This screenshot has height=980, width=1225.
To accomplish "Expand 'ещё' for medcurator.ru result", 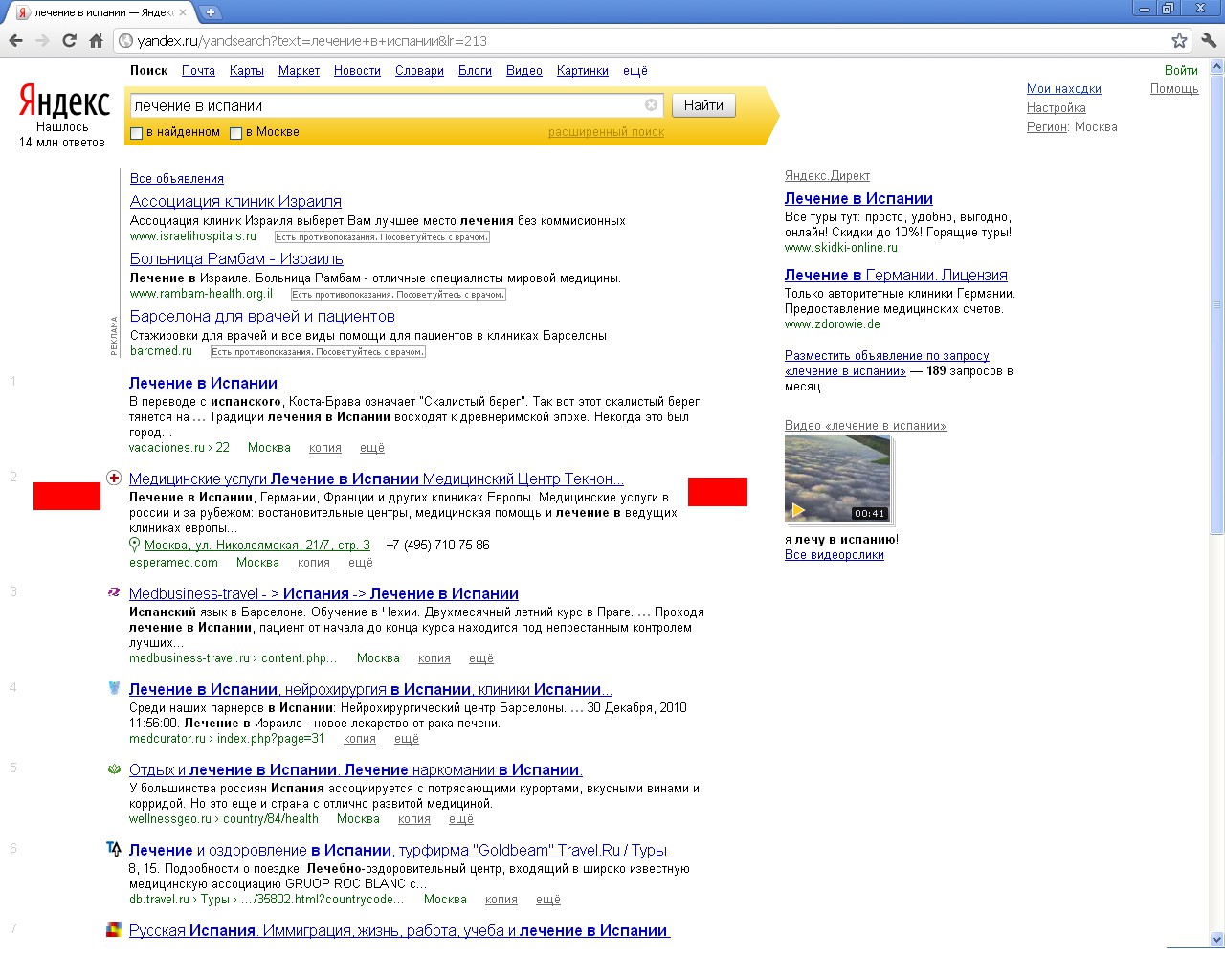I will coord(407,739).
